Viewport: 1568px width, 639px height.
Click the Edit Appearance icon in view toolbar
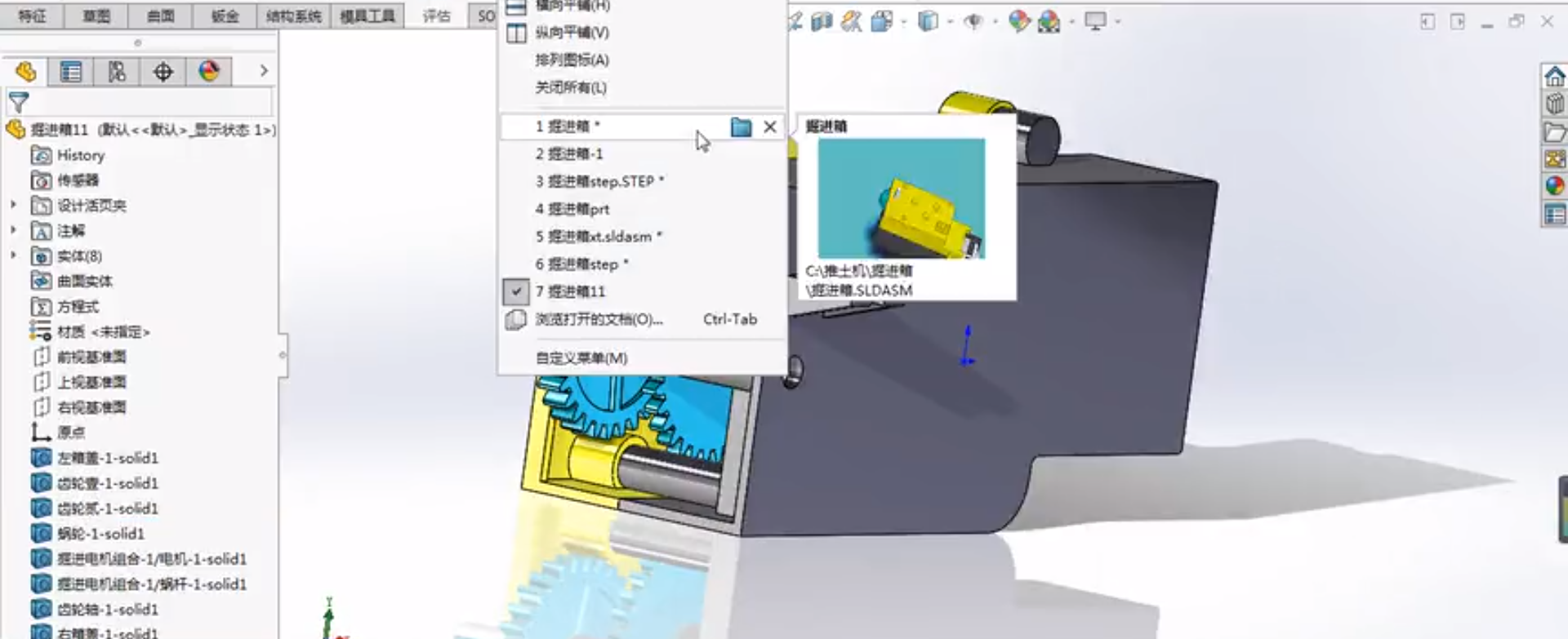(x=1018, y=21)
